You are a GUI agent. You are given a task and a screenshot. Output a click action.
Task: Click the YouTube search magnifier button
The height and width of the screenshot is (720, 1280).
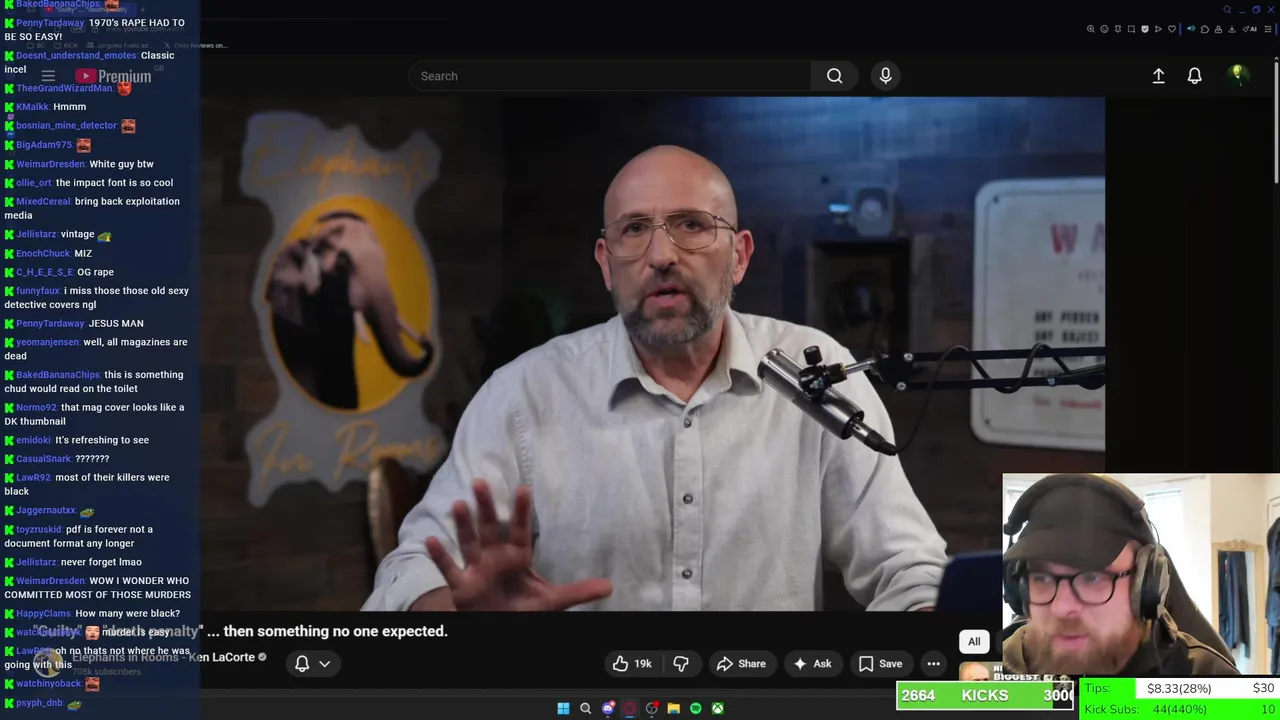point(834,76)
